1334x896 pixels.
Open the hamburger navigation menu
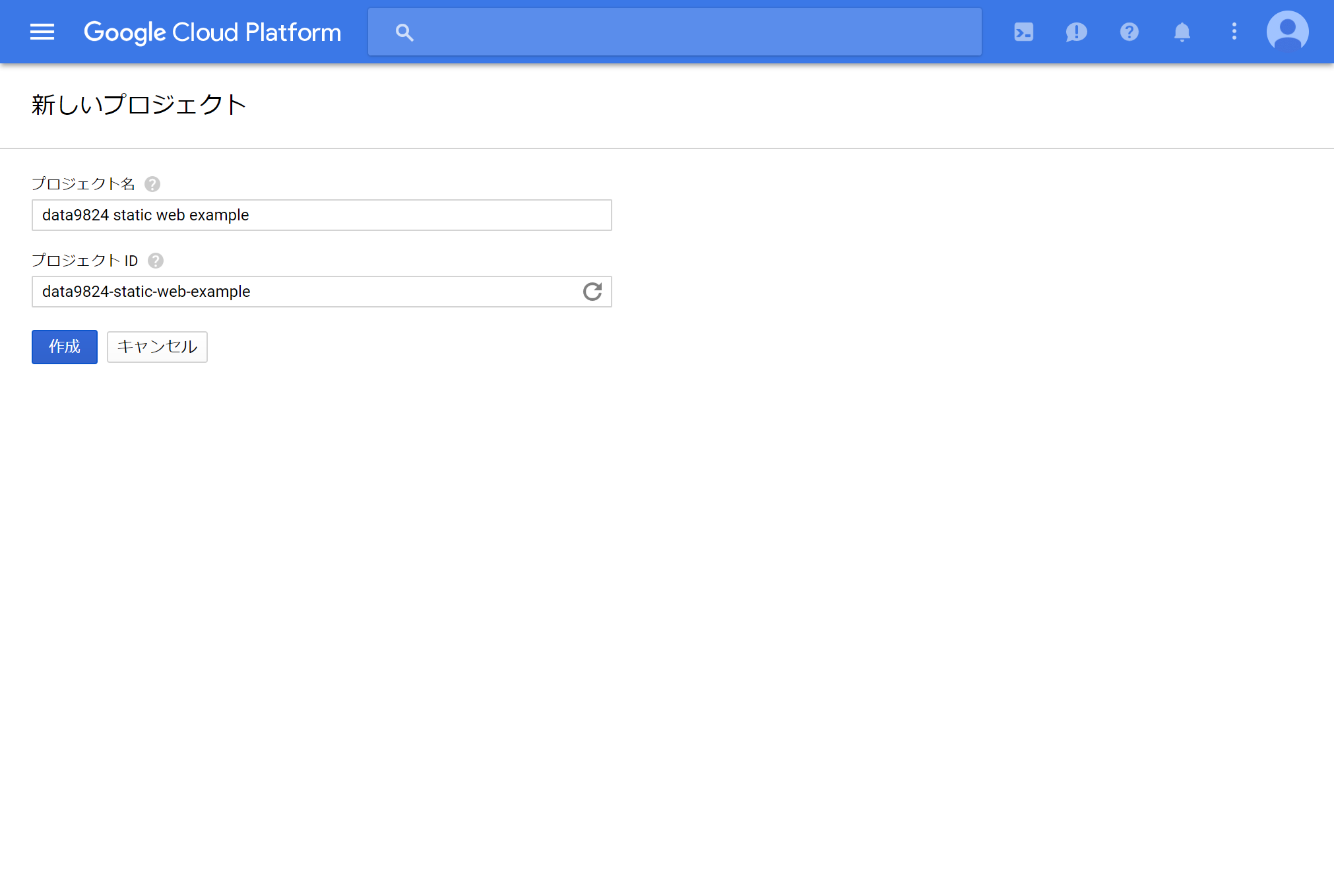[42, 32]
